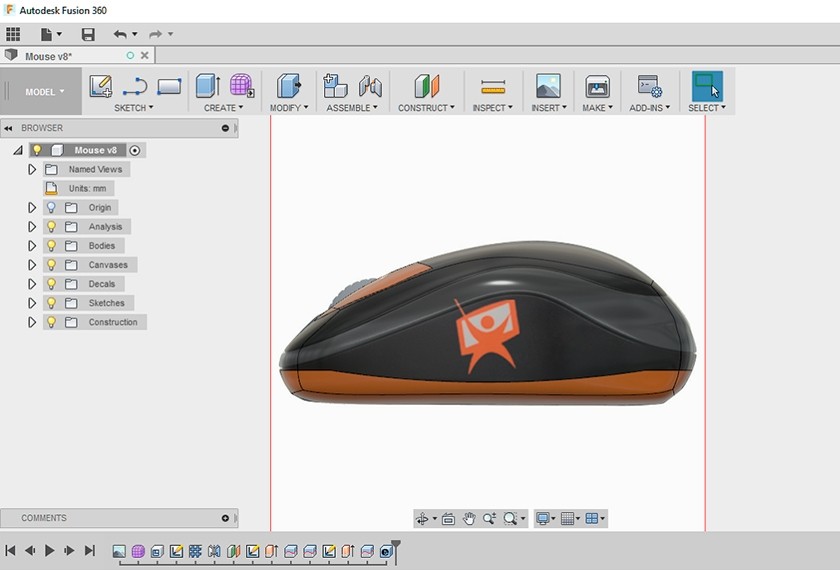Toggle Origin folder visibility bulb

pos(51,208)
